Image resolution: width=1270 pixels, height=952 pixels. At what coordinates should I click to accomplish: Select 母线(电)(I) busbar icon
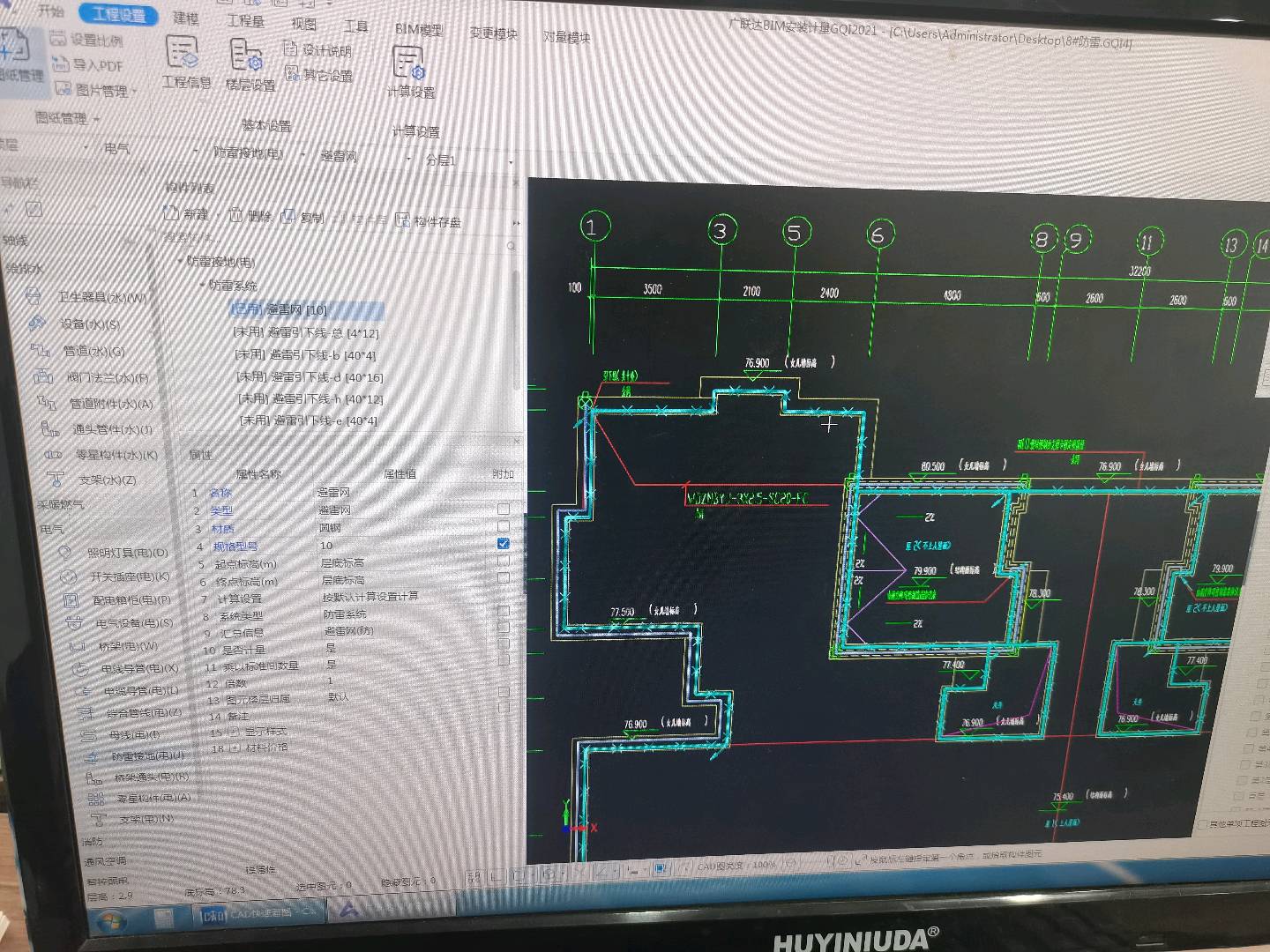tap(88, 735)
